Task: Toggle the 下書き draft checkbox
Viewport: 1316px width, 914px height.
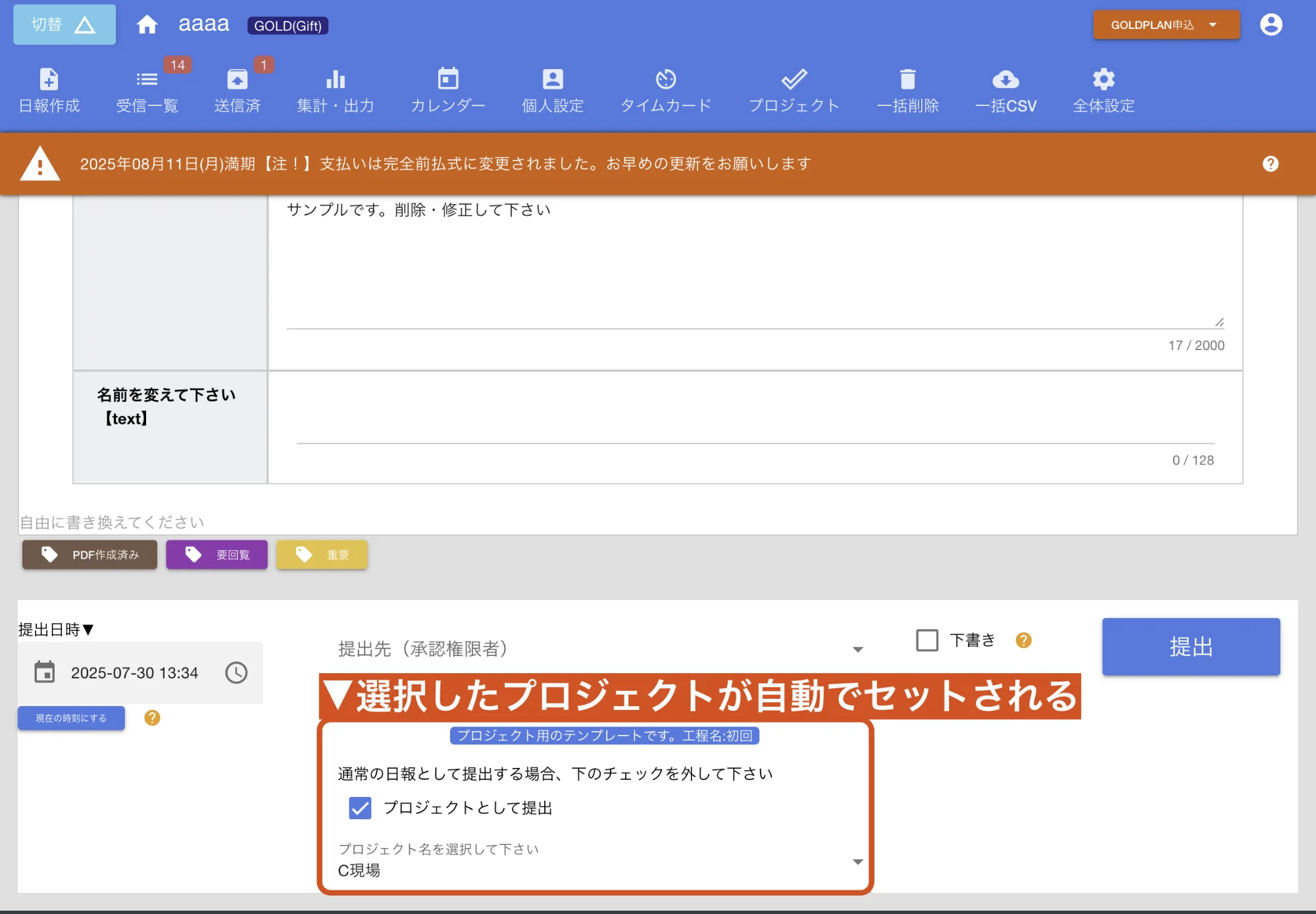Action: 927,640
